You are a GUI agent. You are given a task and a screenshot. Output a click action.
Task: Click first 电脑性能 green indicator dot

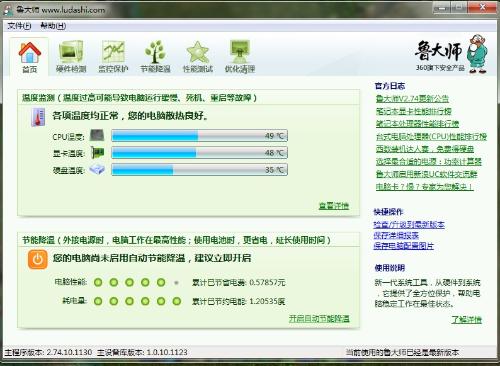click(98, 283)
